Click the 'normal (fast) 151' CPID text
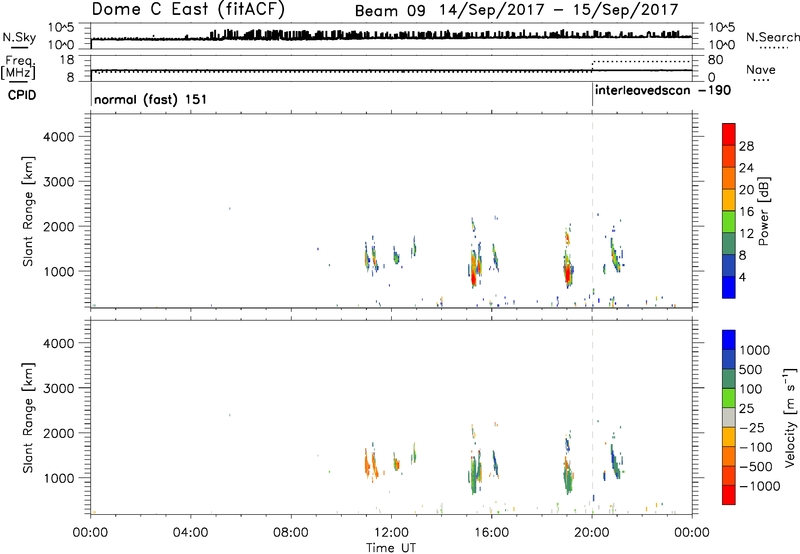Viewport: 800px width, 554px height. pos(151,99)
